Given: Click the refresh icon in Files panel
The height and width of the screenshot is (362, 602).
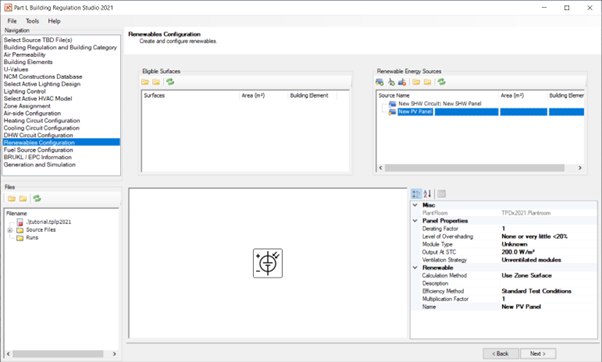Looking at the screenshot, I should [37, 198].
